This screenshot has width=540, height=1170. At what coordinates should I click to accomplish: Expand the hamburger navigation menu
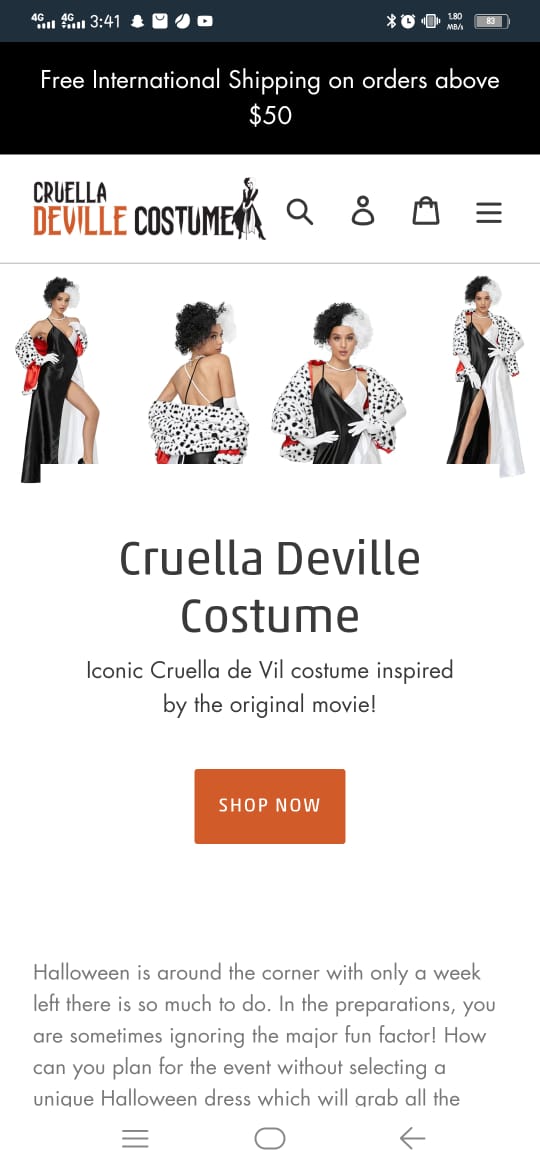(489, 213)
